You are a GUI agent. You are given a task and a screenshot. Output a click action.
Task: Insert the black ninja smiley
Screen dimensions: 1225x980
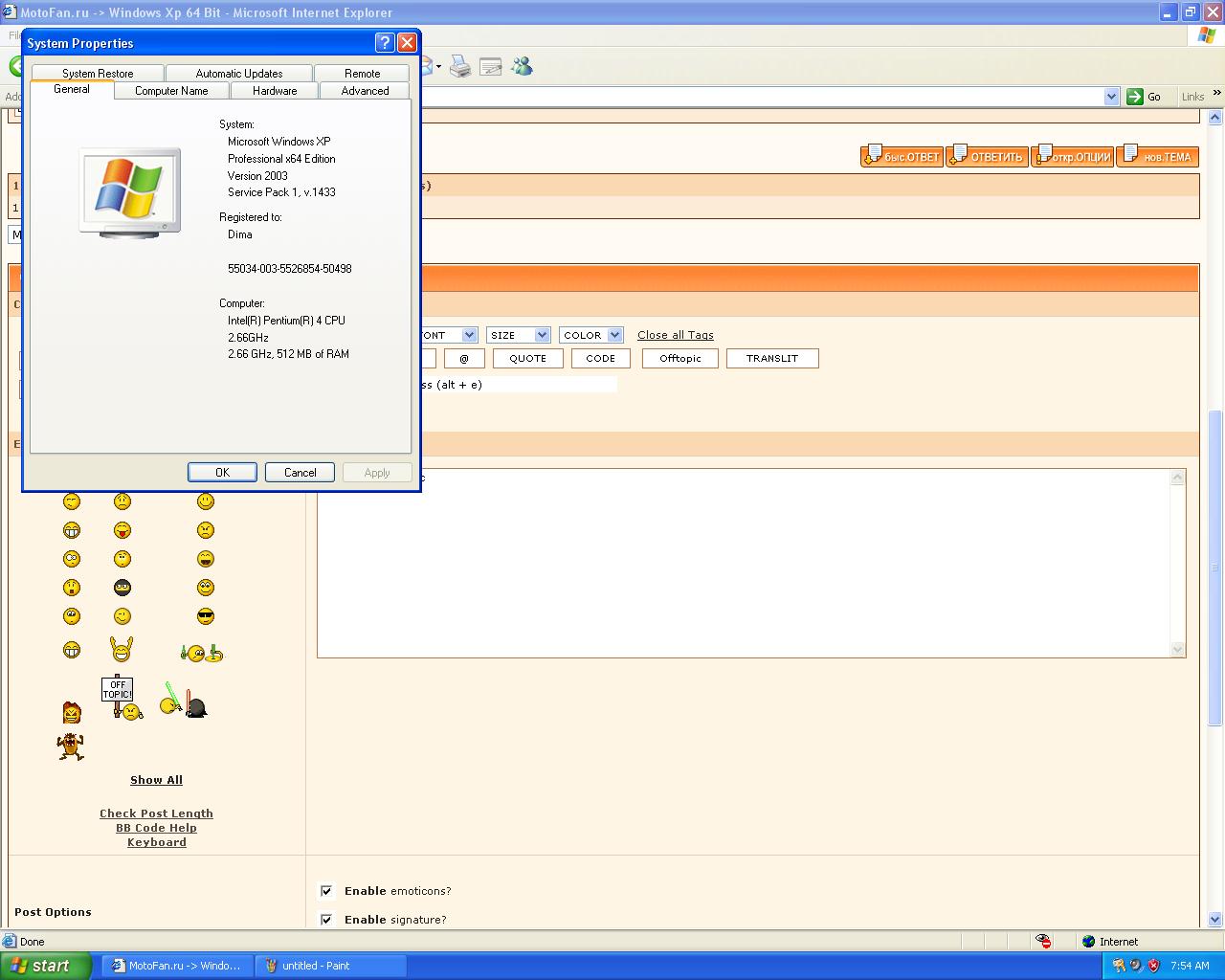(122, 588)
